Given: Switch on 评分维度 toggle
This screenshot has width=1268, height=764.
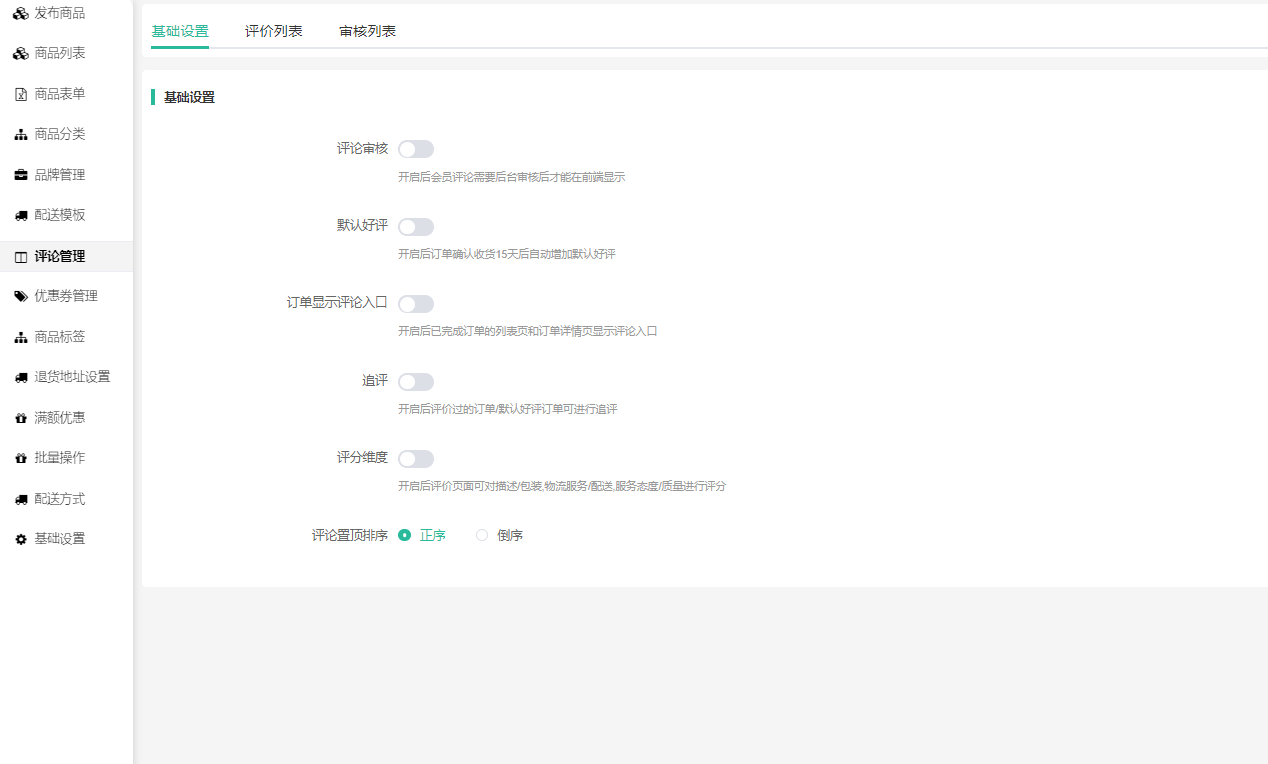Looking at the screenshot, I should pos(415,459).
